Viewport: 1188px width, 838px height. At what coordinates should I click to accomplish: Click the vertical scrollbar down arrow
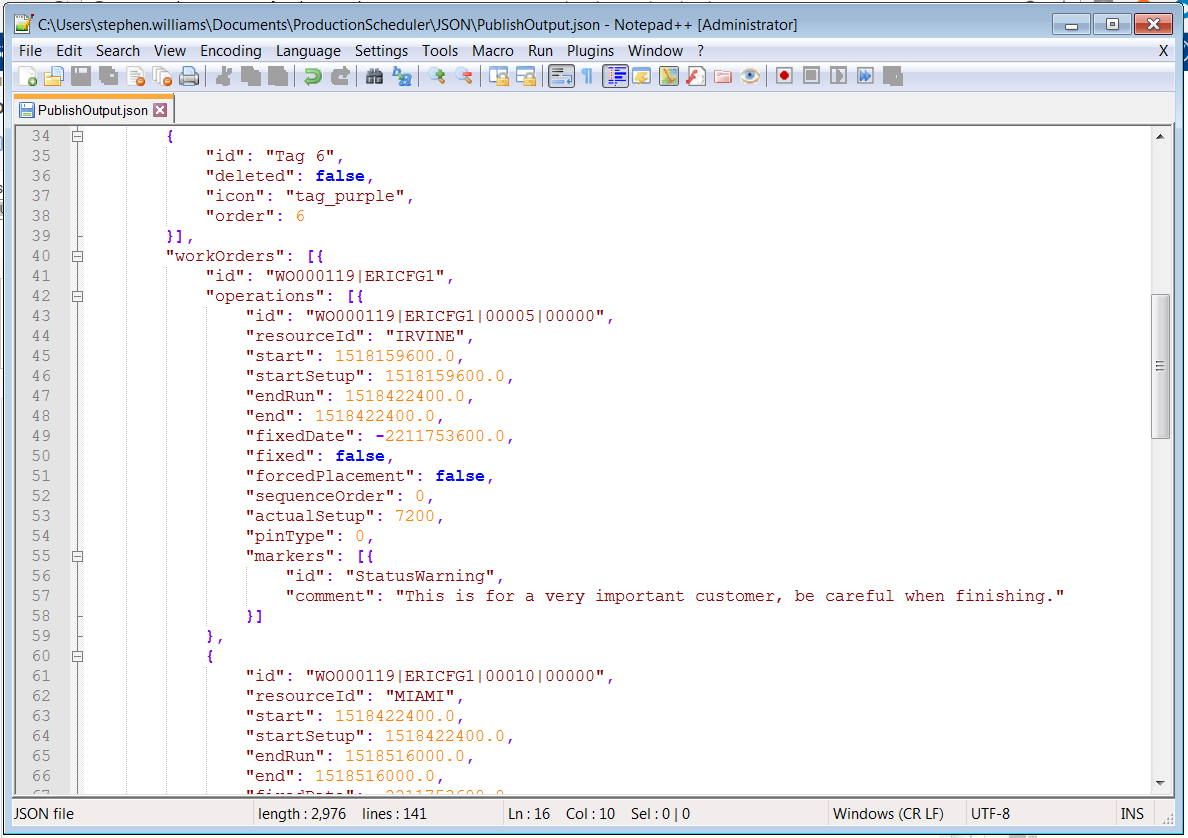[x=1160, y=783]
